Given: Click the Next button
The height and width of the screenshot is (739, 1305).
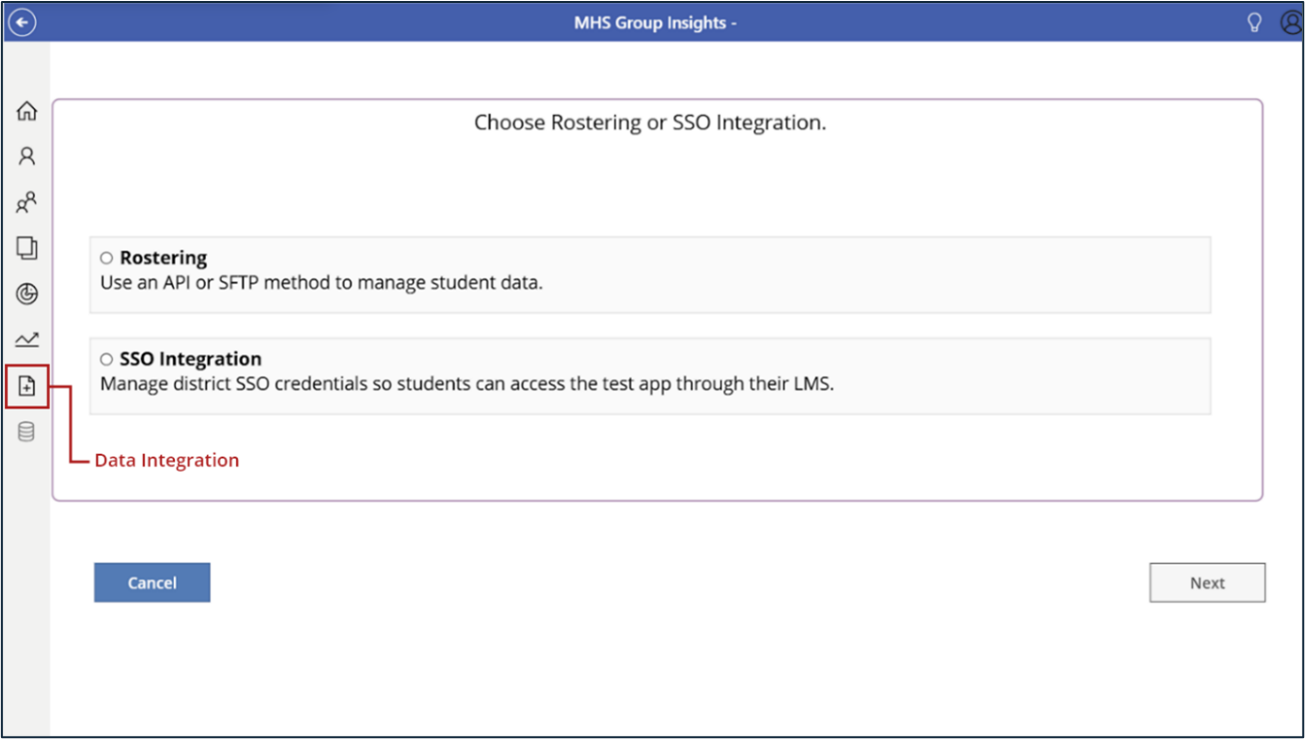Looking at the screenshot, I should [x=1207, y=583].
